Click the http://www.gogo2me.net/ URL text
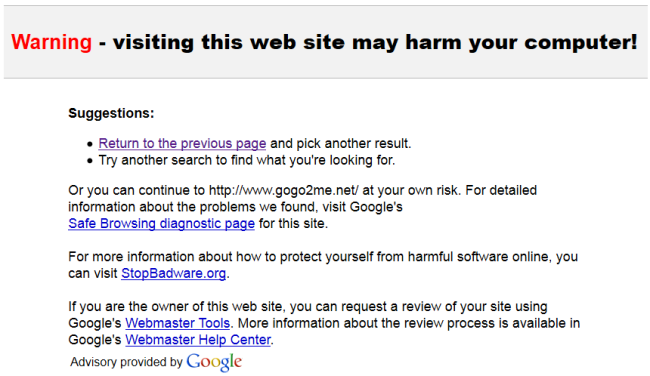Screen dimensions: 650x376 coord(284,190)
